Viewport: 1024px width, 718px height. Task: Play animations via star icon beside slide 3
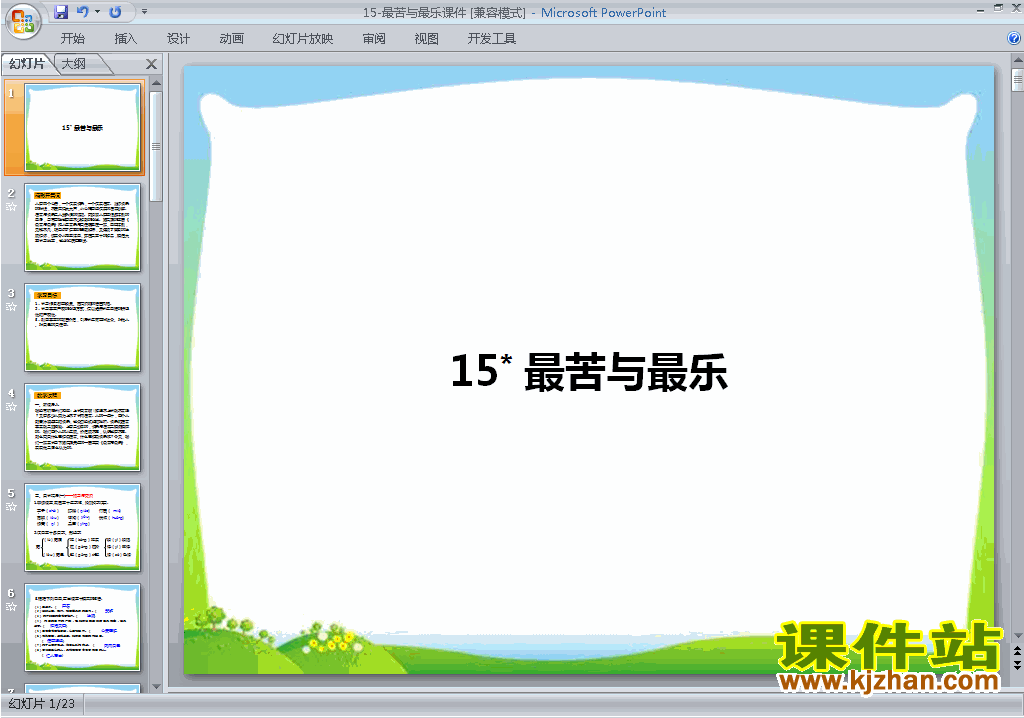pos(11,307)
